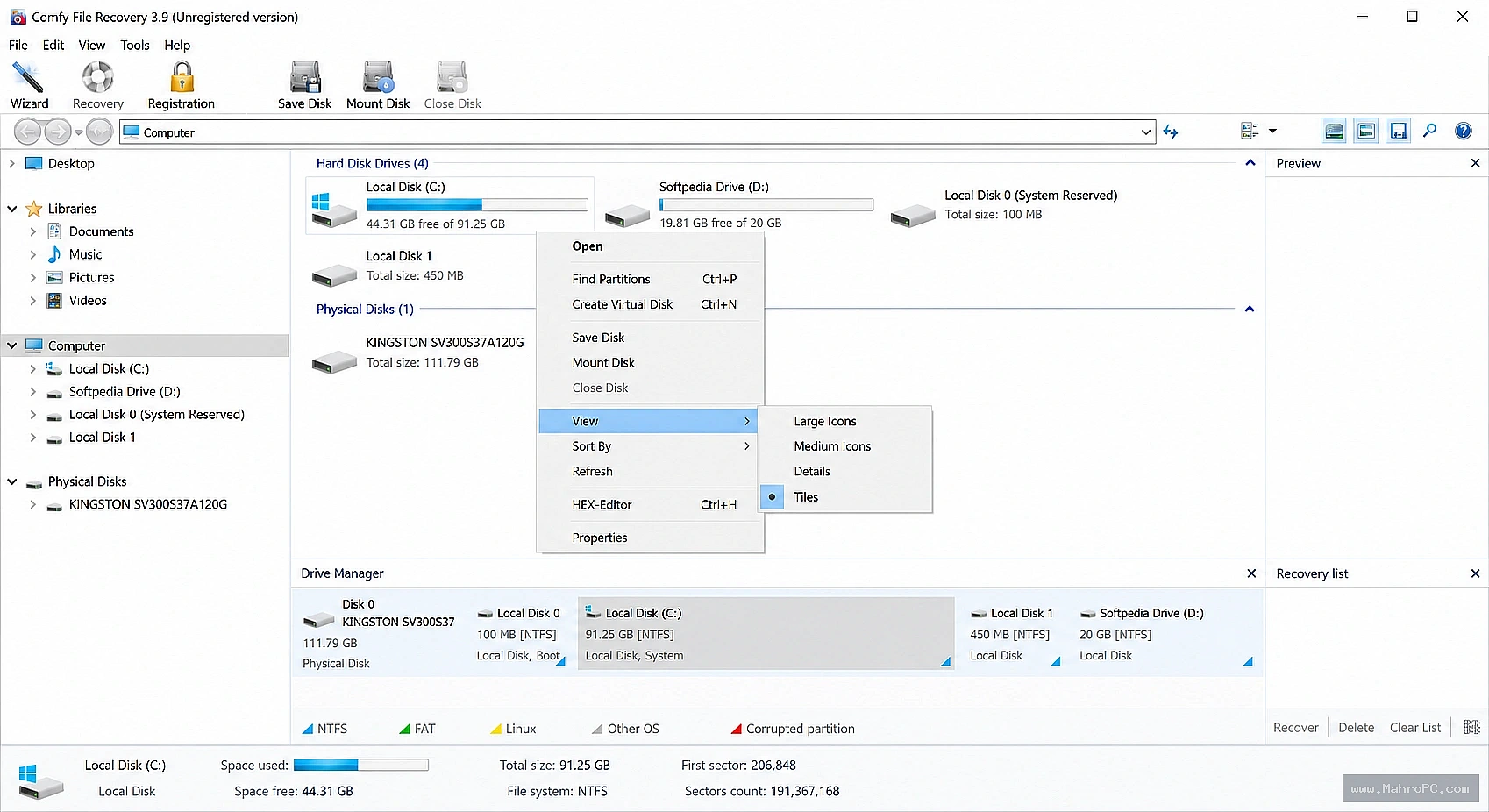
Task: Click Delete in Recovery list
Action: tap(1356, 728)
